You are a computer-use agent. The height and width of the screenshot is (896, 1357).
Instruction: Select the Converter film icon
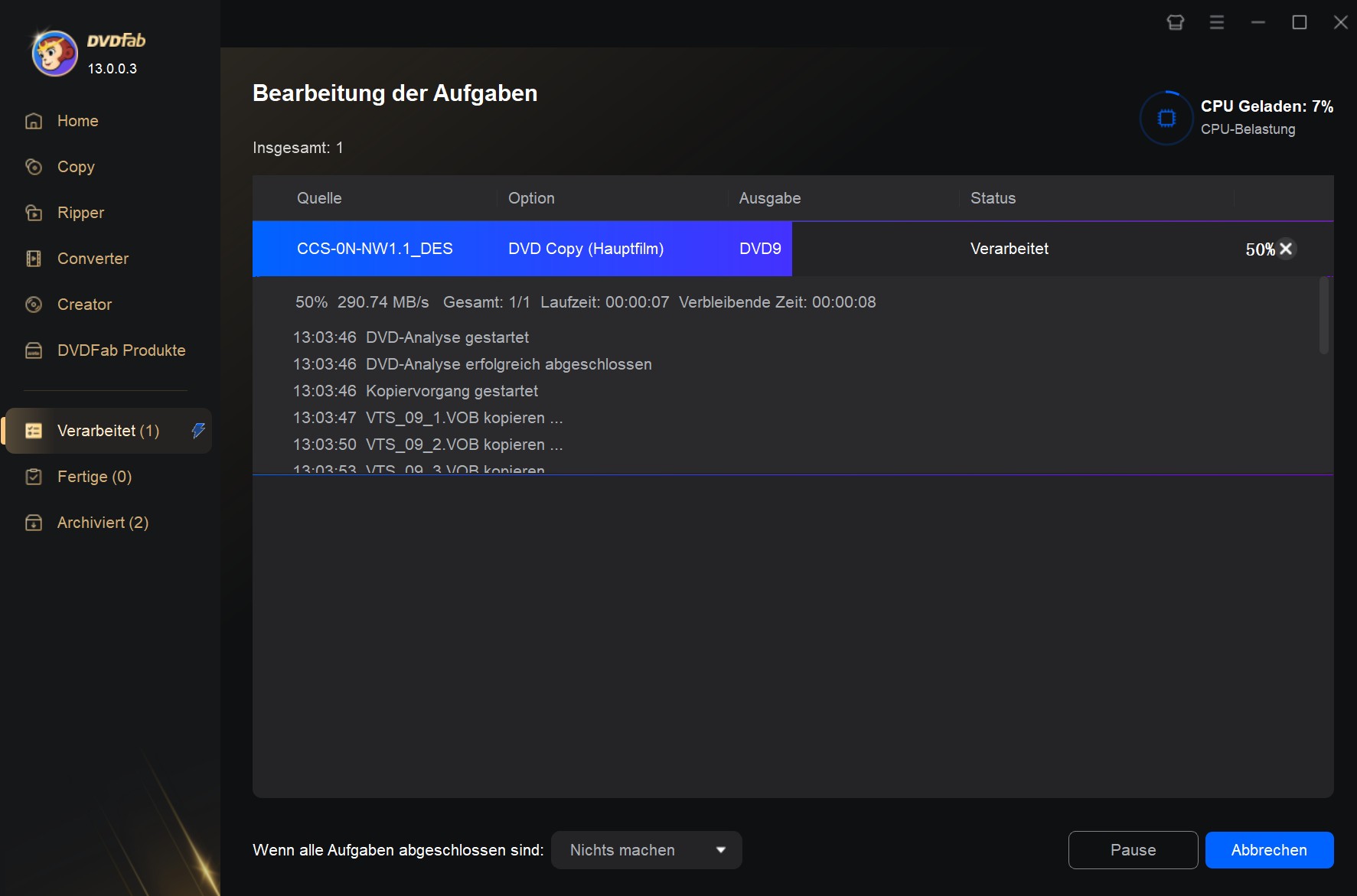click(34, 259)
